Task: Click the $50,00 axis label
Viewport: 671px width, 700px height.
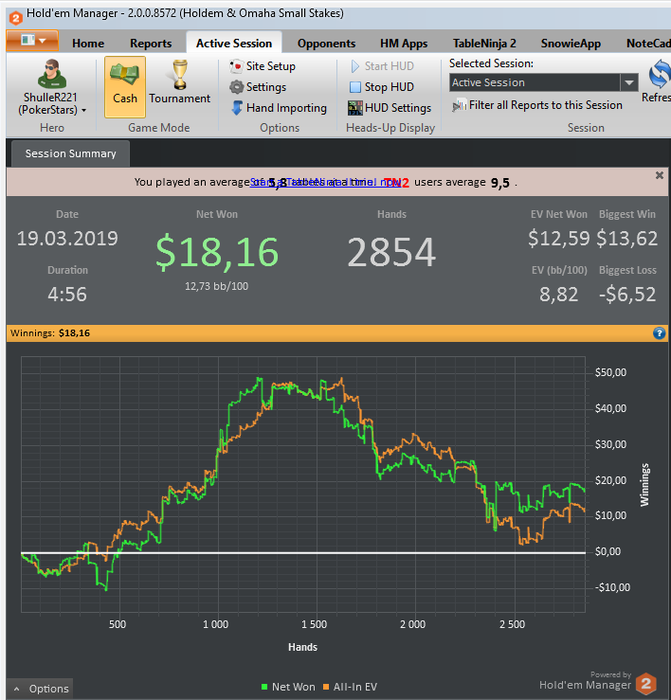Action: coord(610,372)
